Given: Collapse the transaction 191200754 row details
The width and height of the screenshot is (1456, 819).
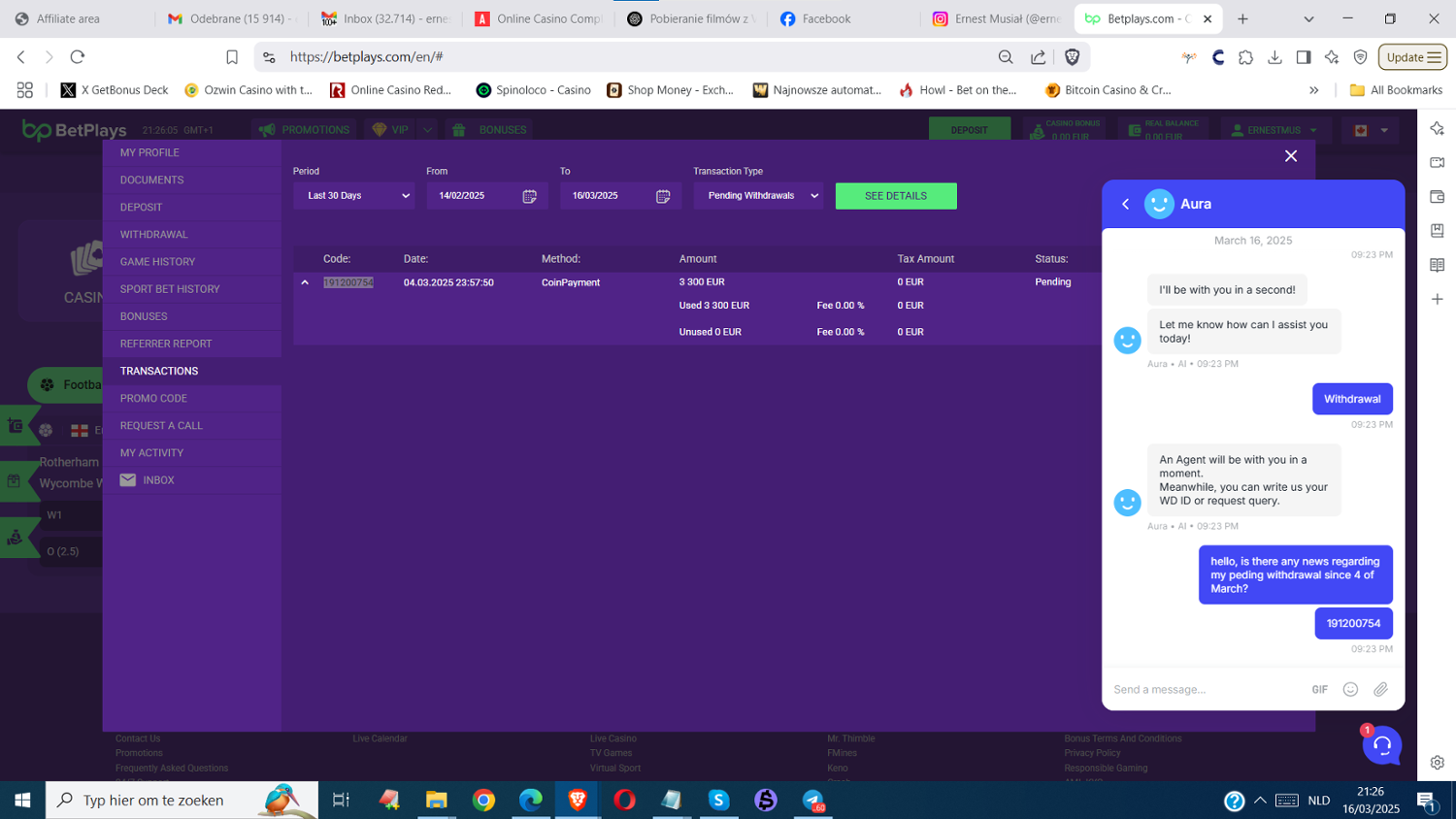Looking at the screenshot, I should click(x=305, y=282).
